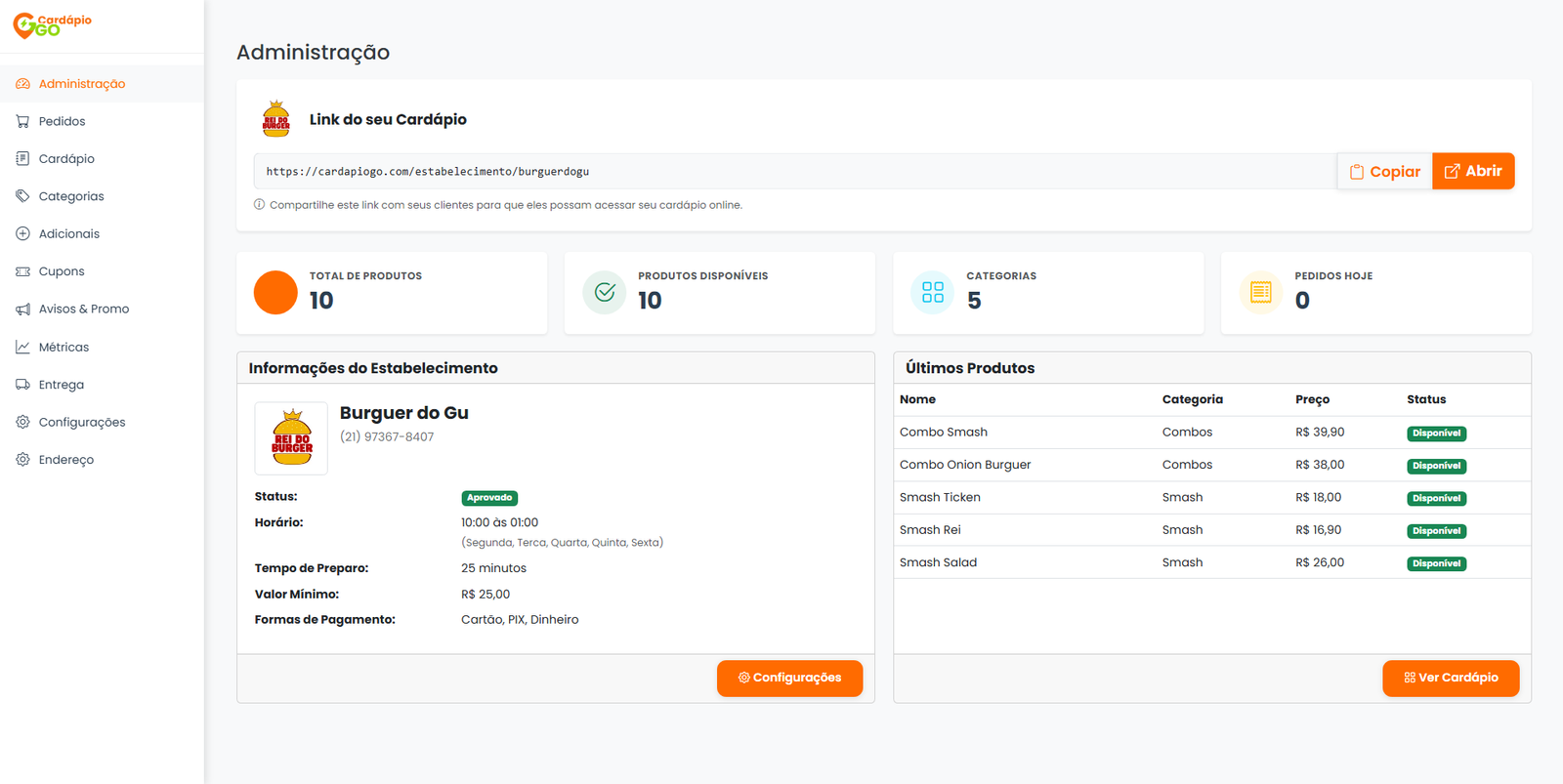Click the Burguer do Gu logo thumbnail

coord(291,438)
